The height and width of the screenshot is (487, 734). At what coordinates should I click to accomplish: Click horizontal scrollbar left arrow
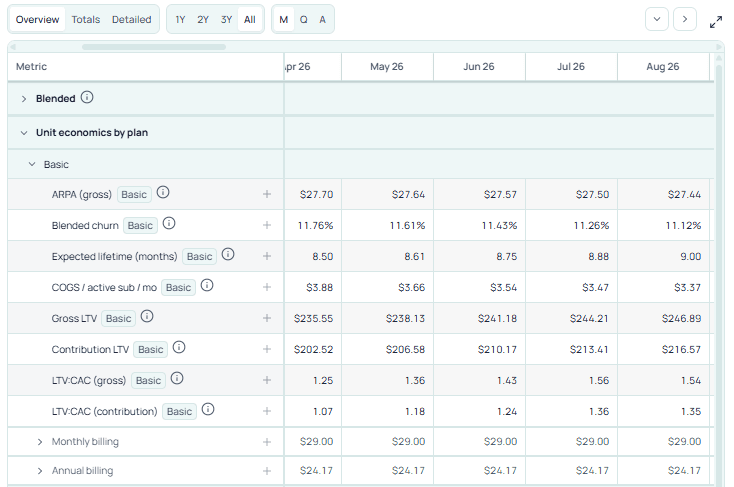[13, 47]
